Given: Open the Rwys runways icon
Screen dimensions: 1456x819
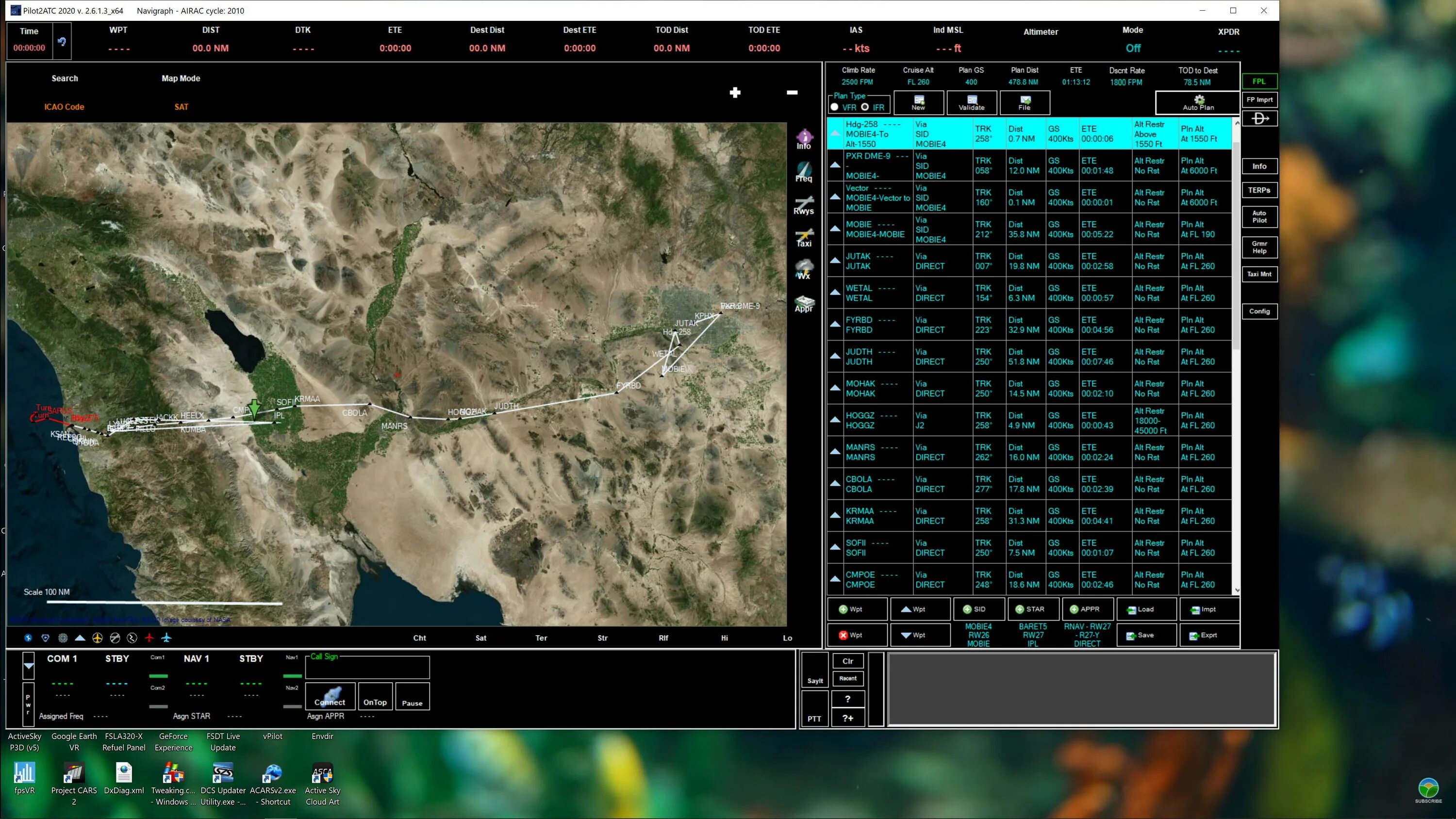Looking at the screenshot, I should coord(804,205).
